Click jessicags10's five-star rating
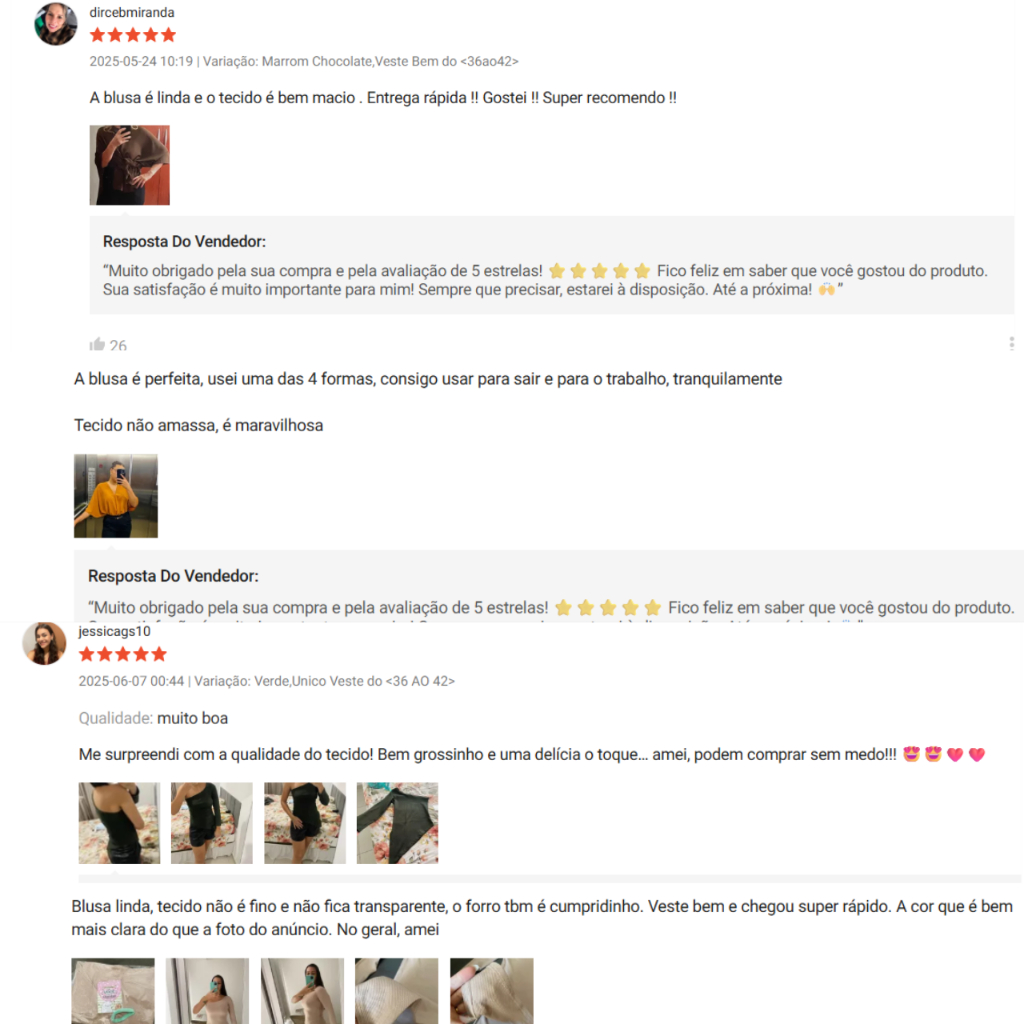Image resolution: width=1024 pixels, height=1024 pixels. click(123, 654)
